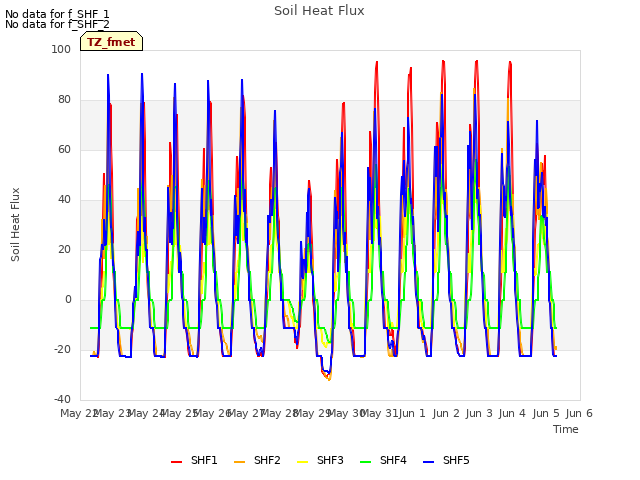640x480 pixels.
Task: Click the 60 y-axis tick label
Action: [64, 149]
